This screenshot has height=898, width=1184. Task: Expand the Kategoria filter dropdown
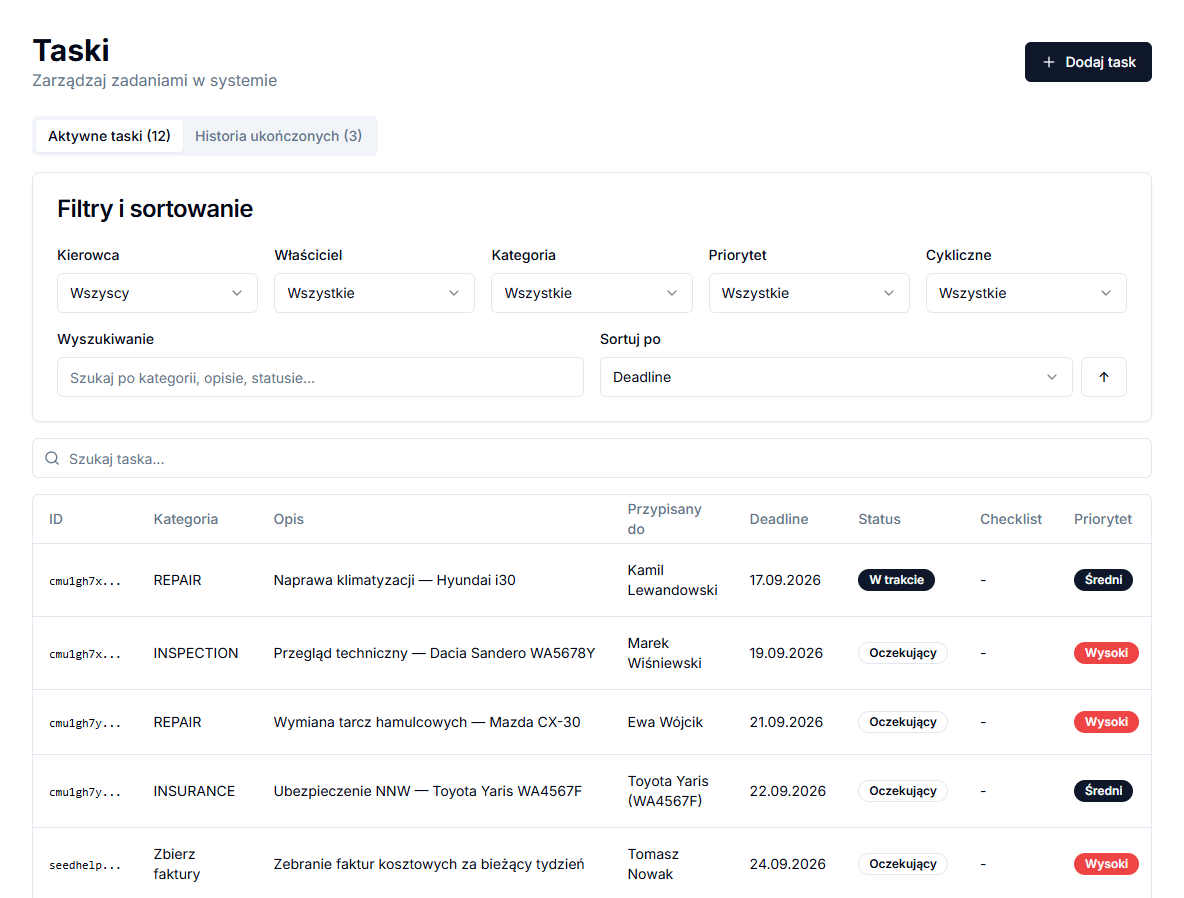591,293
